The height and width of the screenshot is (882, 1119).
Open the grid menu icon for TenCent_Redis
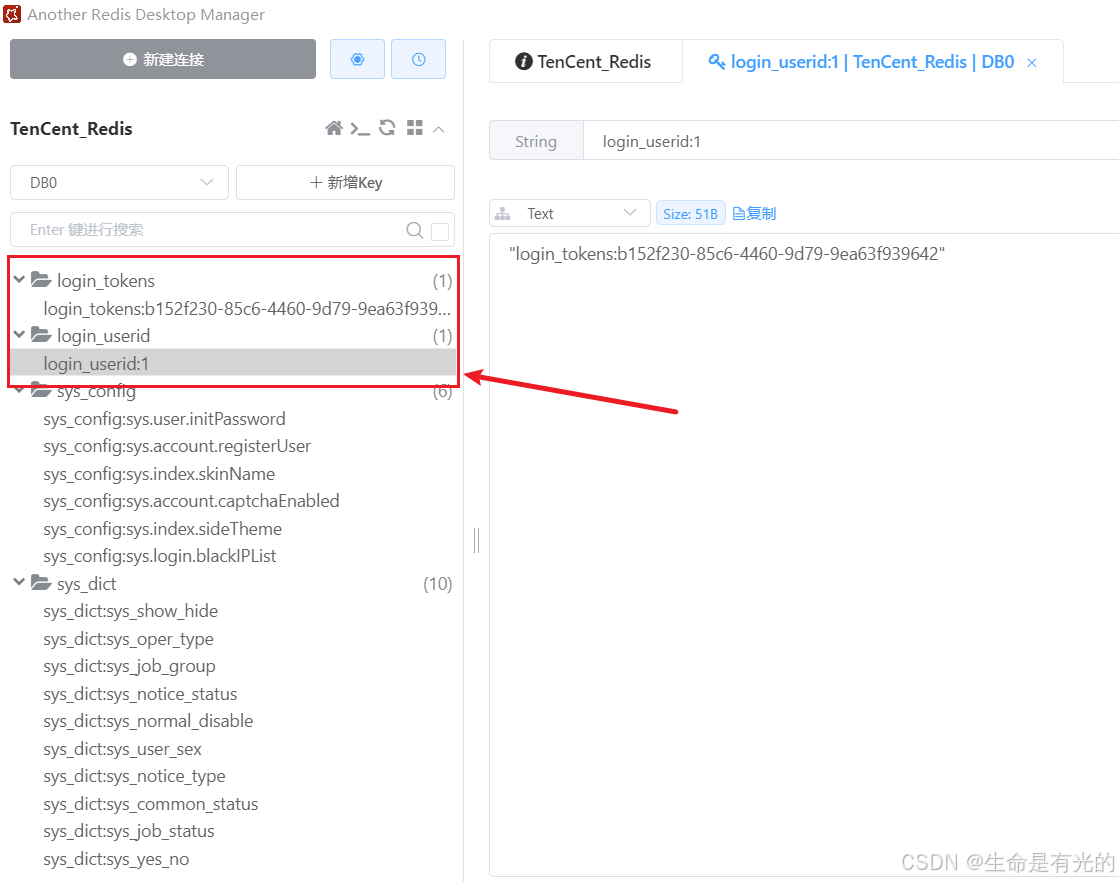click(415, 128)
